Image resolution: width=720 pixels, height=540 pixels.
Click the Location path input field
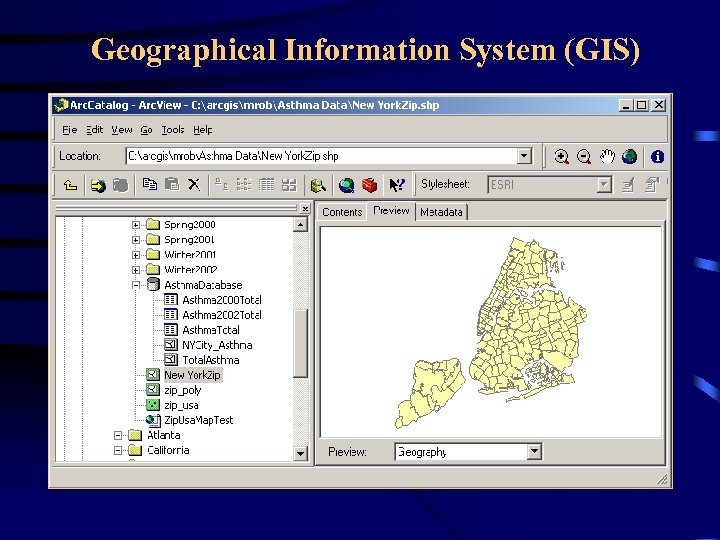tap(322, 156)
